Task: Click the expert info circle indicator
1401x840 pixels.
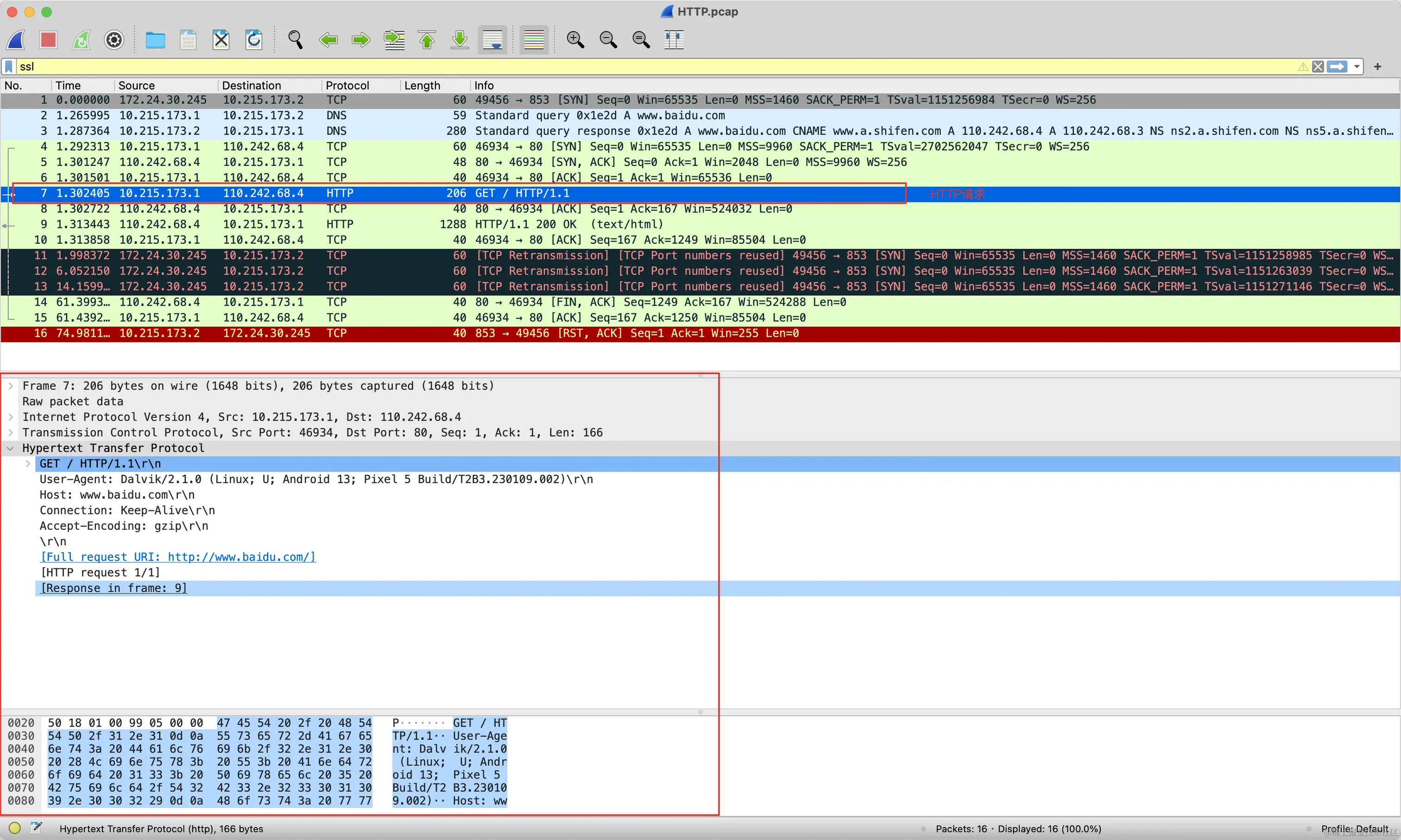Action: pos(15,828)
